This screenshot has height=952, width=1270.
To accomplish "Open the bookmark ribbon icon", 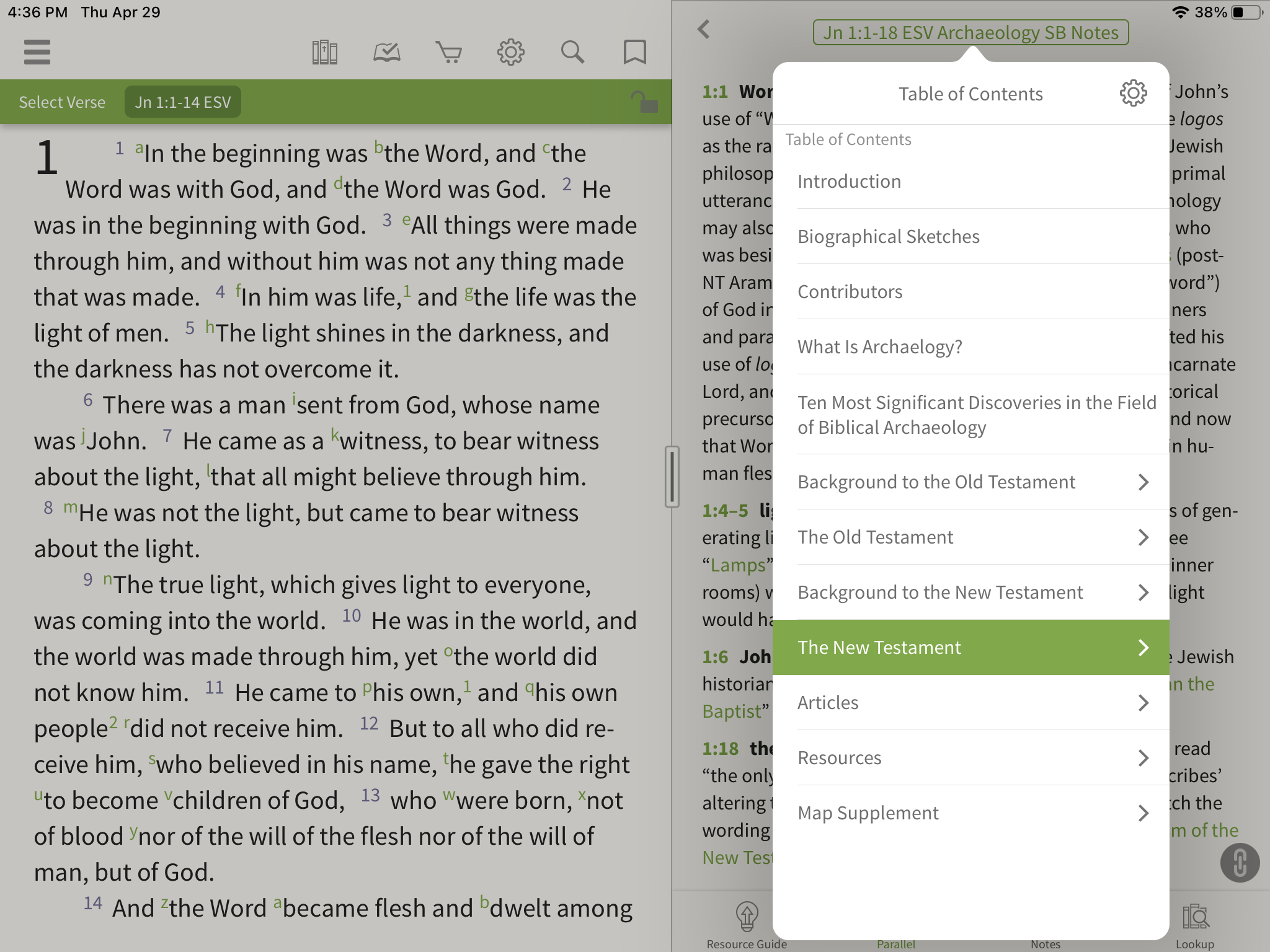I will tap(634, 52).
